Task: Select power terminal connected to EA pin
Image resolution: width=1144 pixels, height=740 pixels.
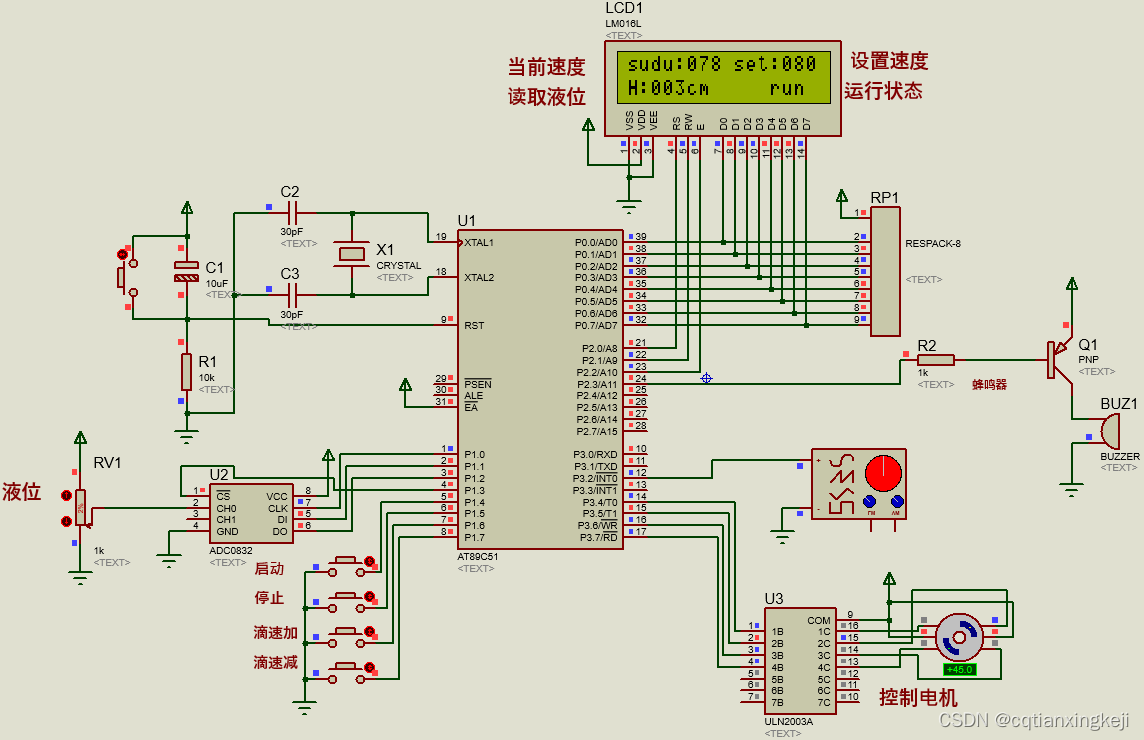Action: point(406,384)
